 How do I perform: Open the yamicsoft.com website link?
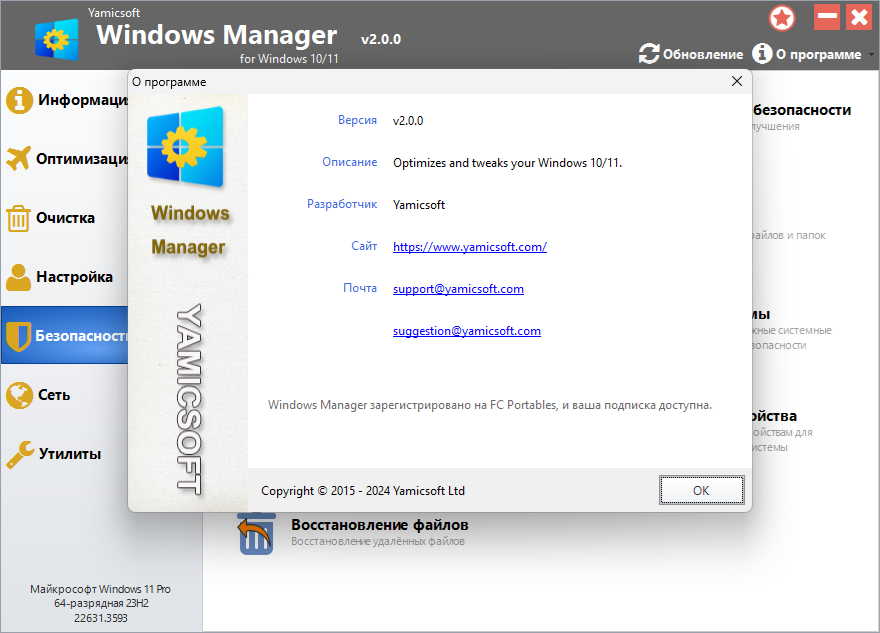click(470, 247)
